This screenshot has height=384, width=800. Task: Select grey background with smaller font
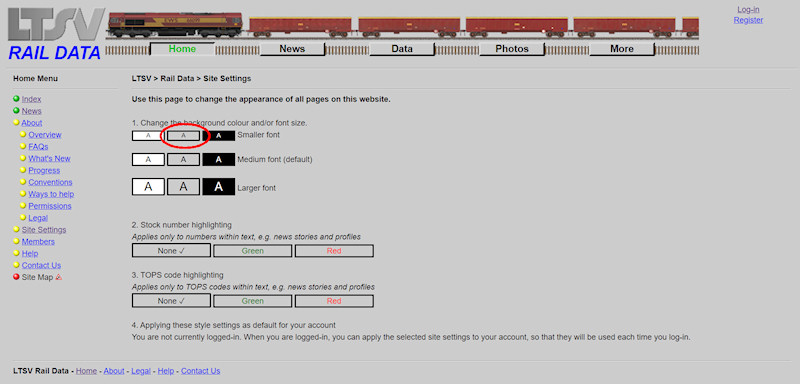183,136
